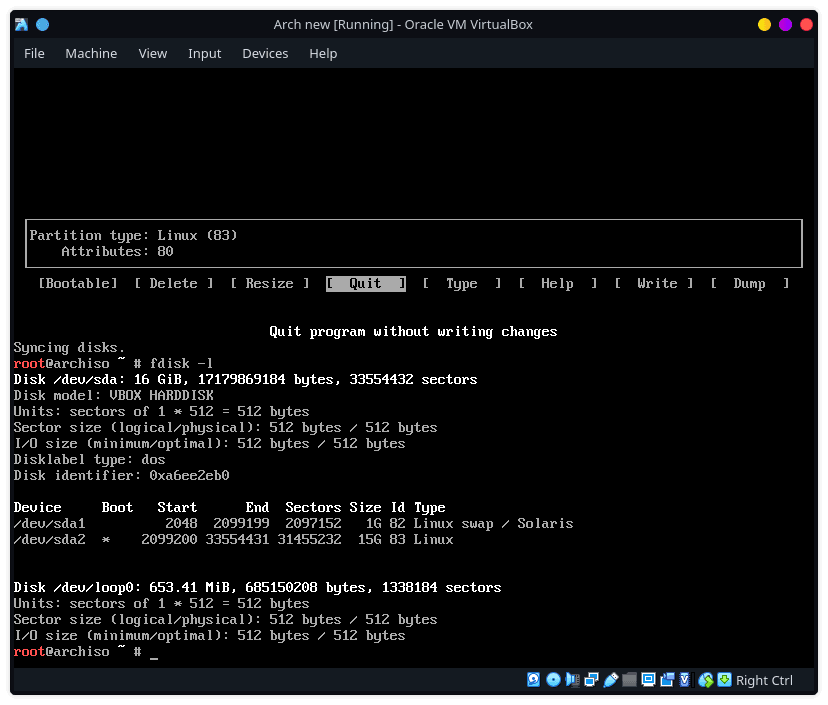Toggle the mouse integration status icon
828x705 pixels.
click(x=705, y=680)
